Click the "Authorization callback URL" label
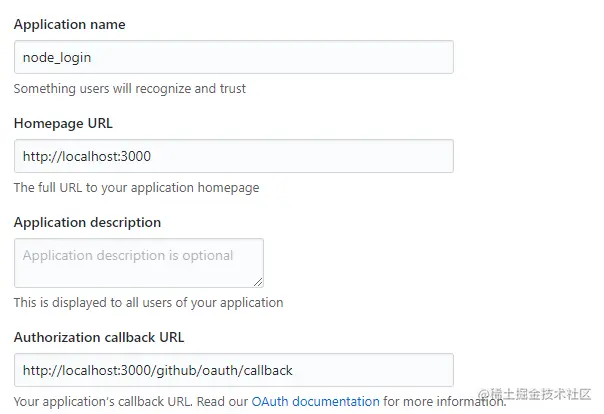This screenshot has width=604, height=414. (99, 337)
